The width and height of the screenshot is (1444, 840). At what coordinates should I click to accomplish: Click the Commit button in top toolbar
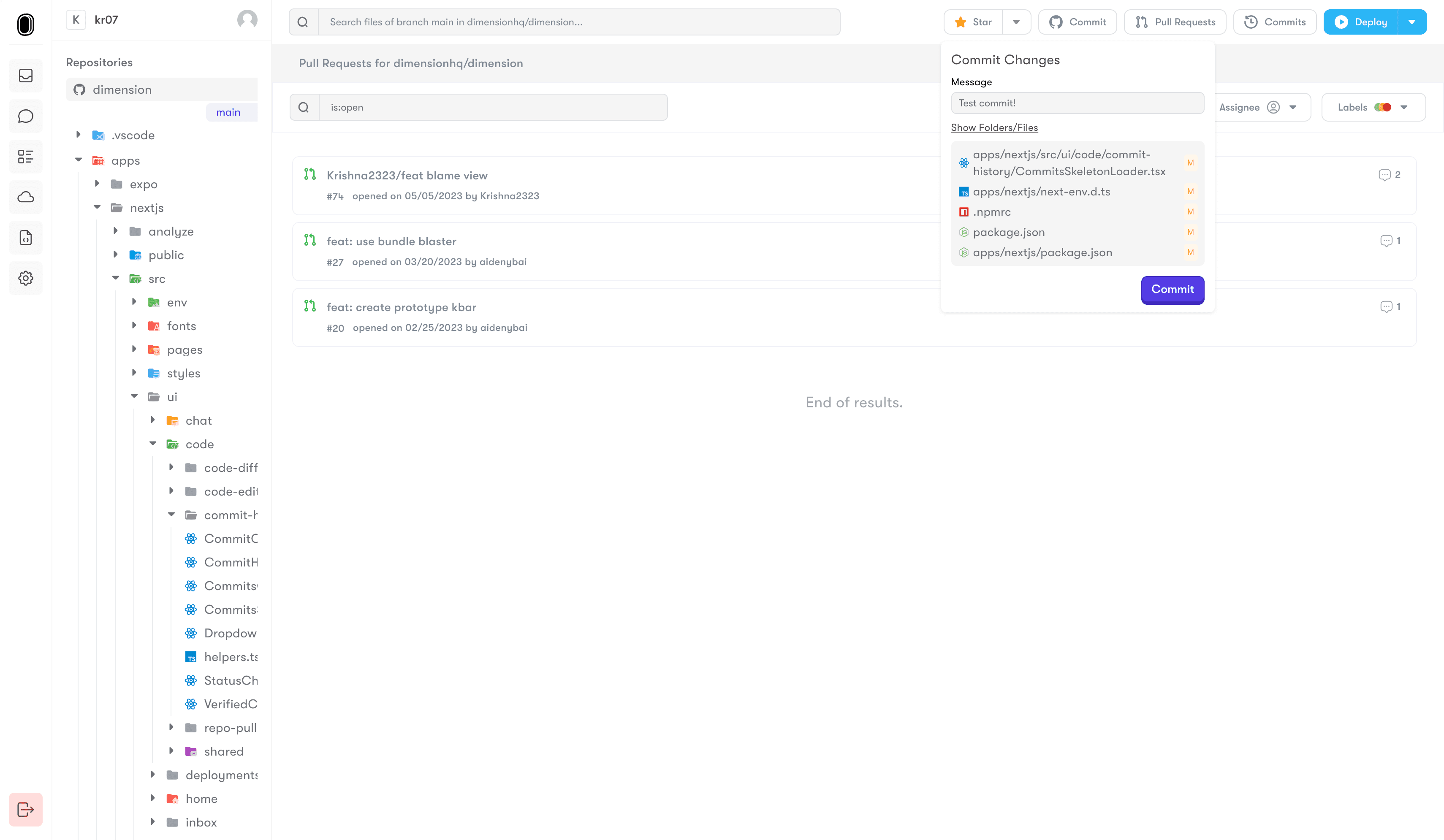1077,22
